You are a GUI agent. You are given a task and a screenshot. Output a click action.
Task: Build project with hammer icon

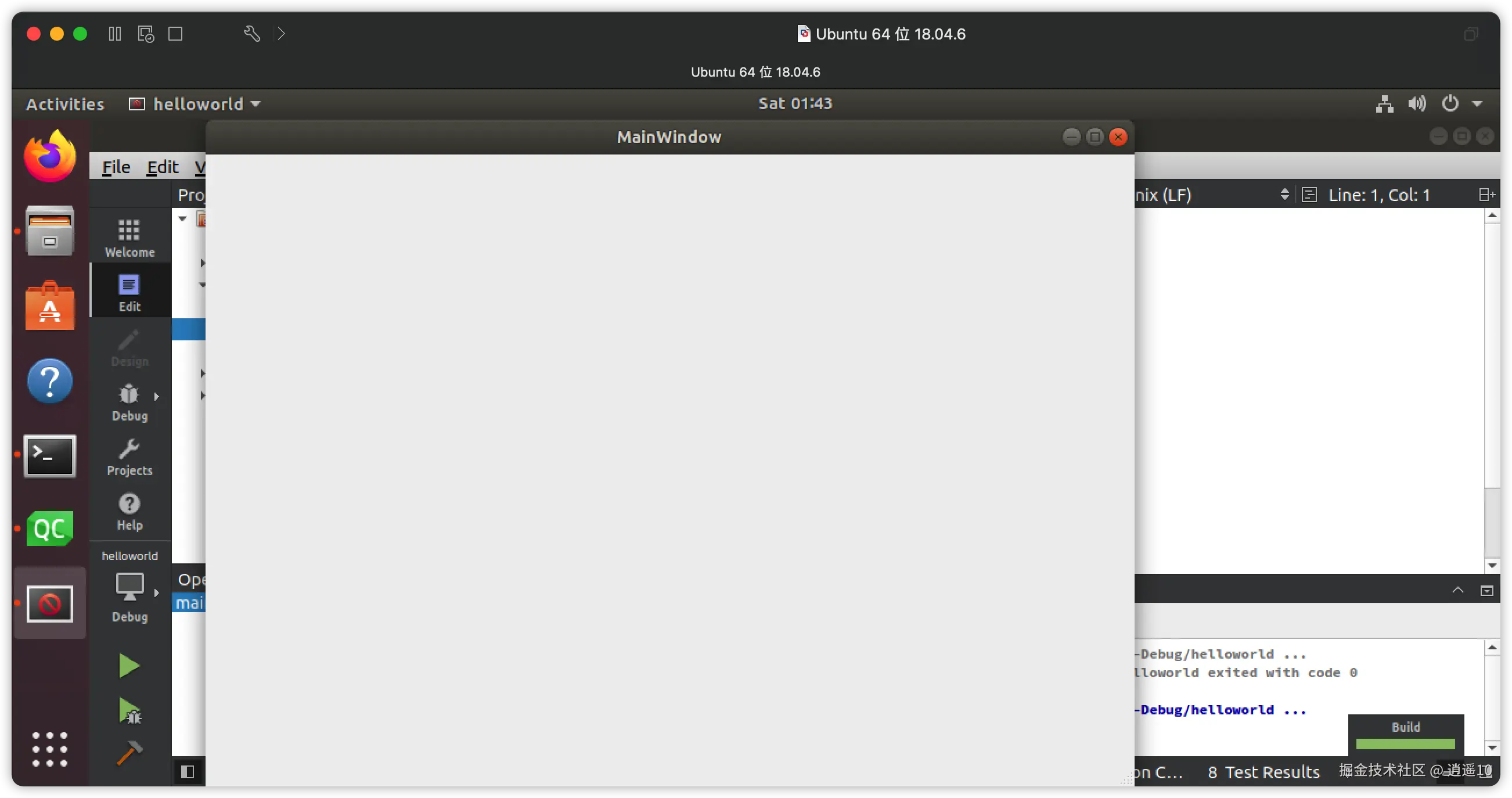pos(129,753)
